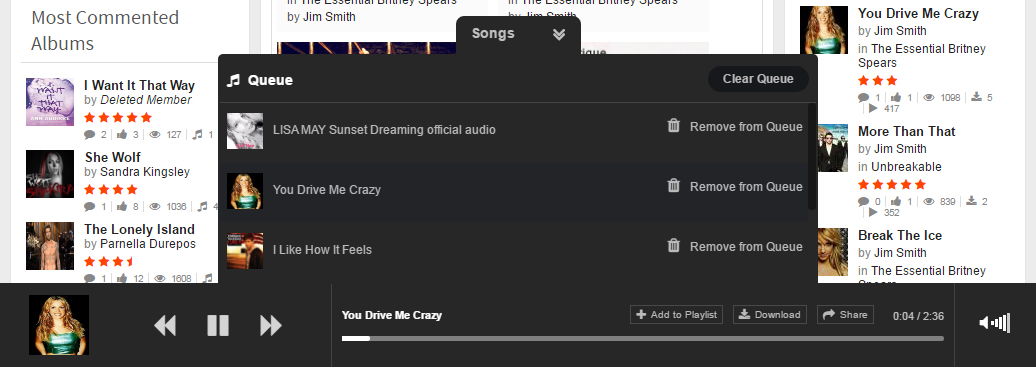The height and width of the screenshot is (367, 1036).
Task: Skip to the next track
Action: click(x=271, y=325)
